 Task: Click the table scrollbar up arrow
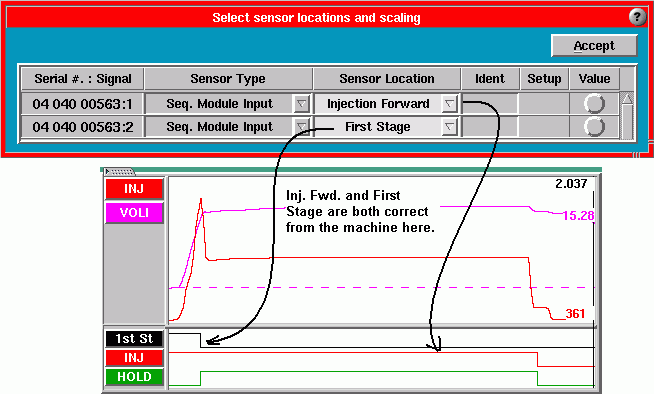627,99
